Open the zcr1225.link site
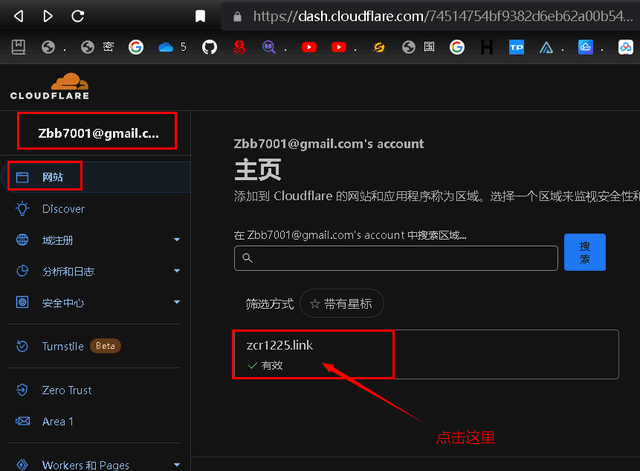The width and height of the screenshot is (640, 471). tap(280, 345)
